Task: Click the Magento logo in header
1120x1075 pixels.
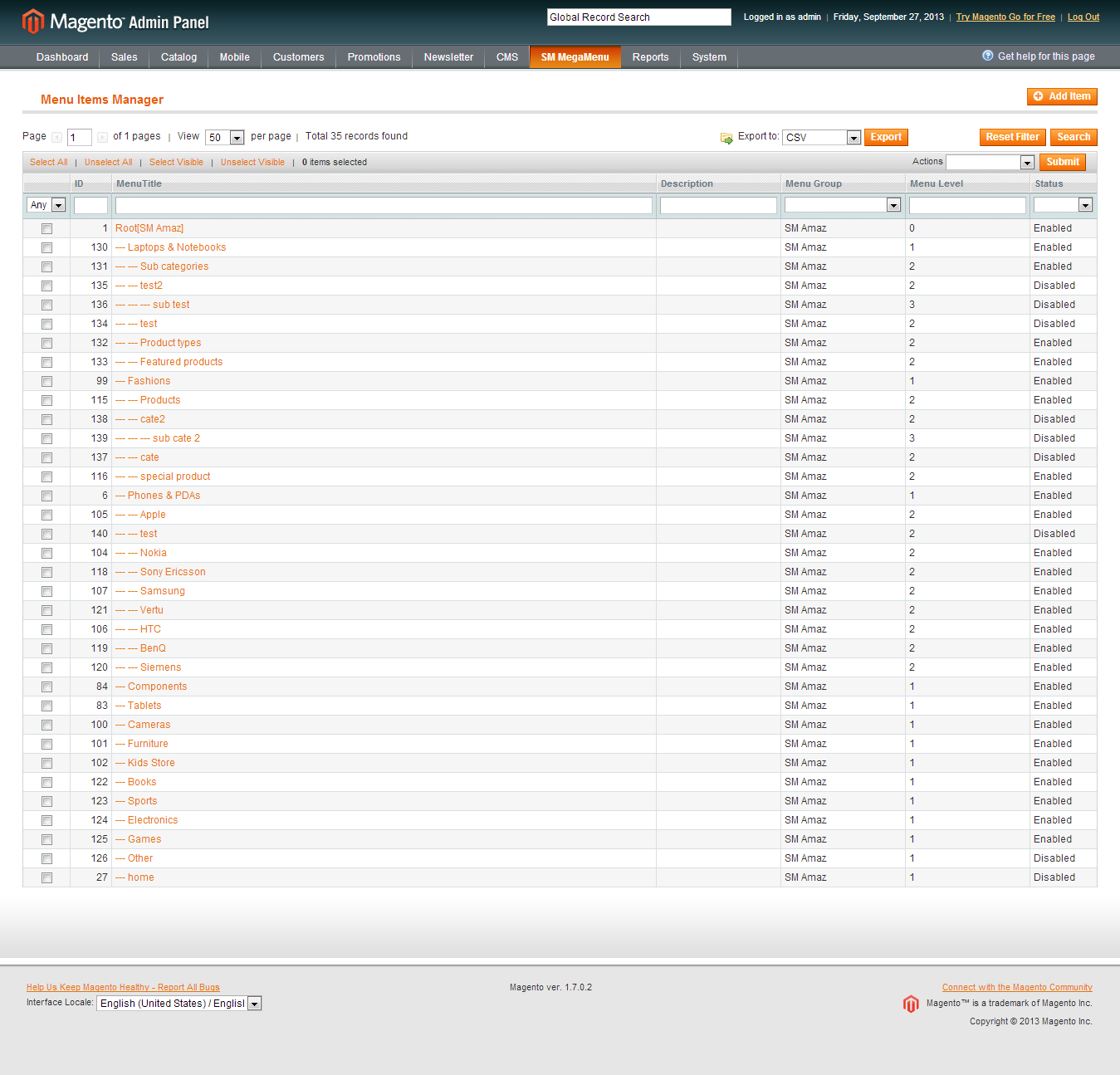Action: tap(115, 22)
